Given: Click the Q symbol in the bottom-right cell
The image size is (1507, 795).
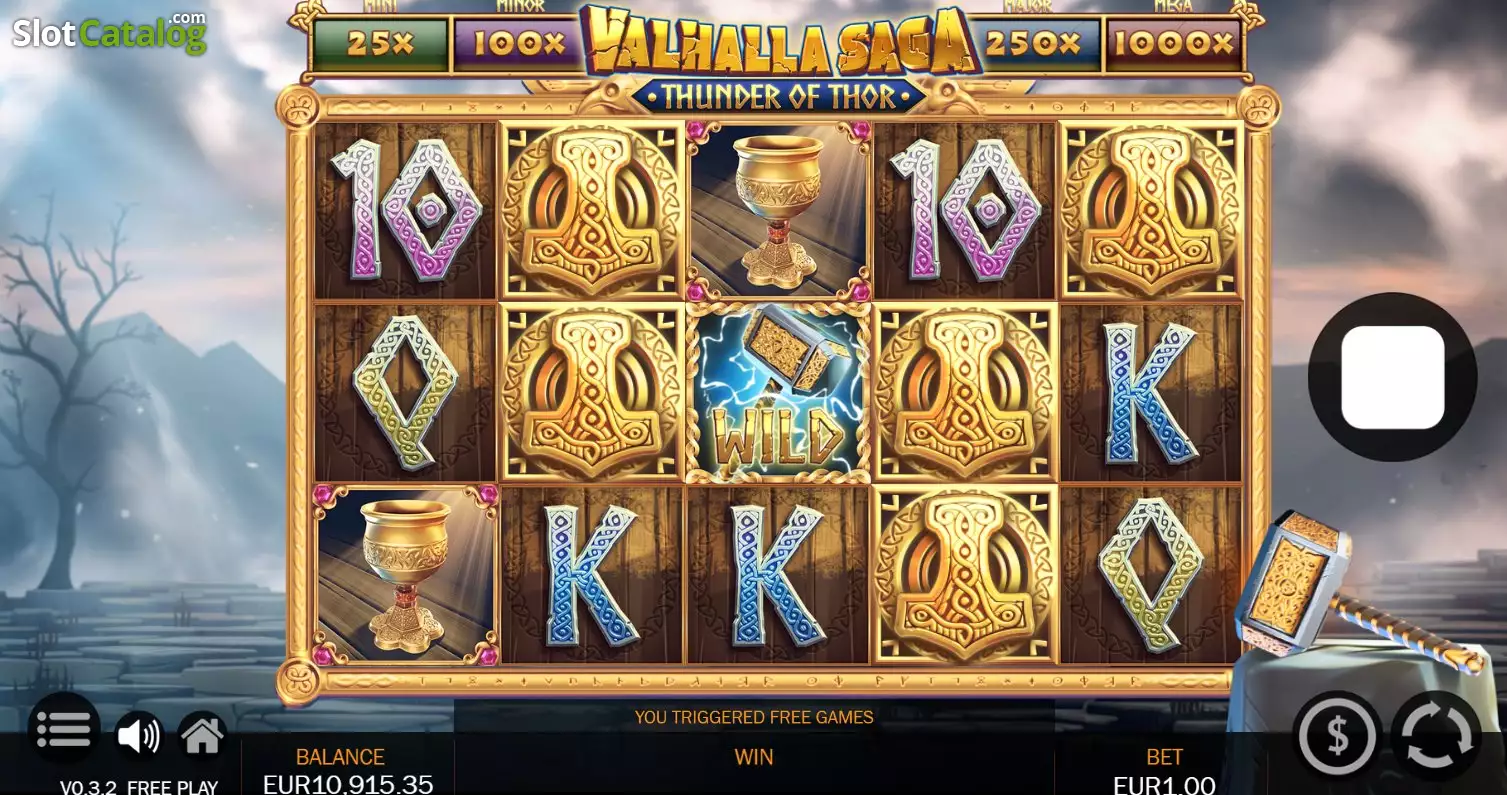Looking at the screenshot, I should (1151, 575).
